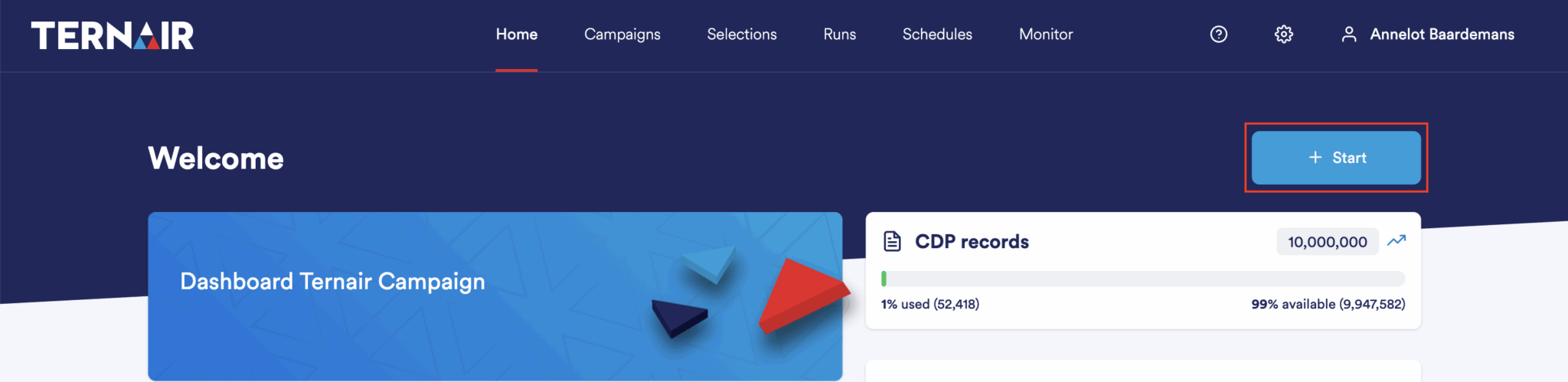Open the settings gear icon

(1284, 34)
